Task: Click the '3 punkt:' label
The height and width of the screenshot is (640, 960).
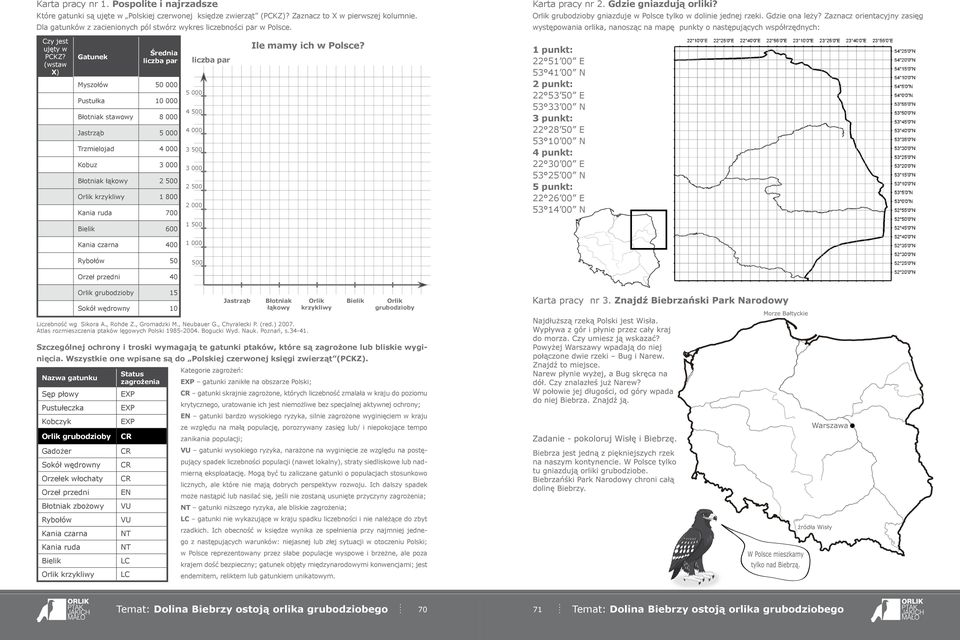Action: coord(553,118)
